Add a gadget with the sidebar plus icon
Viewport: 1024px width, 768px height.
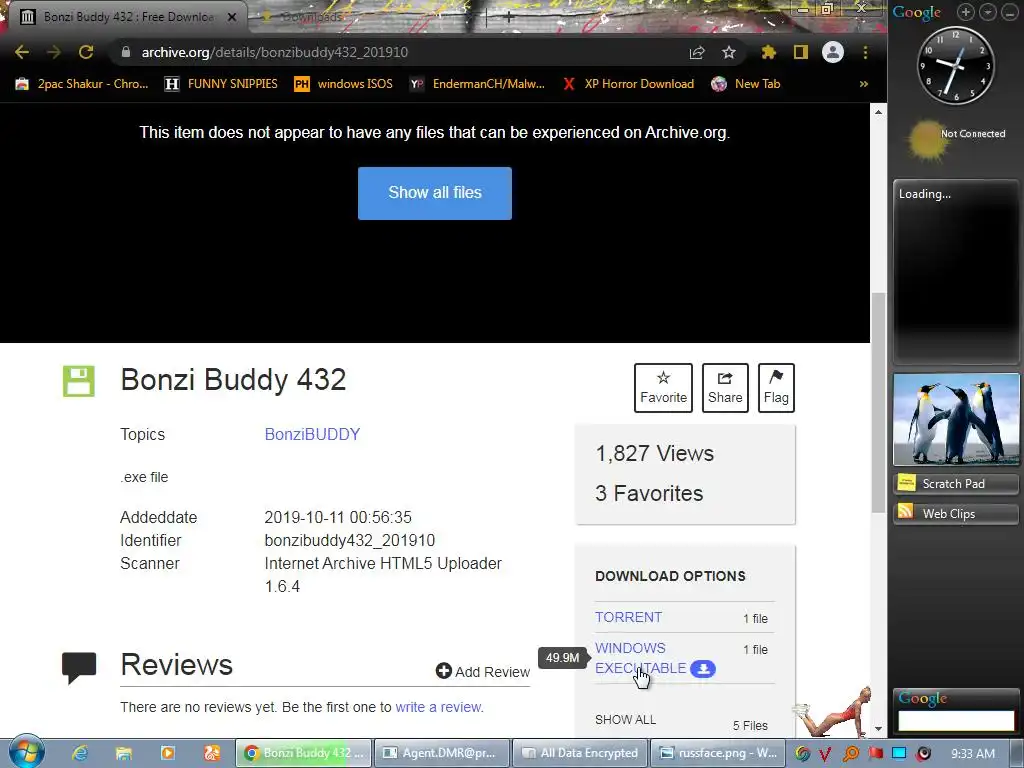965,12
